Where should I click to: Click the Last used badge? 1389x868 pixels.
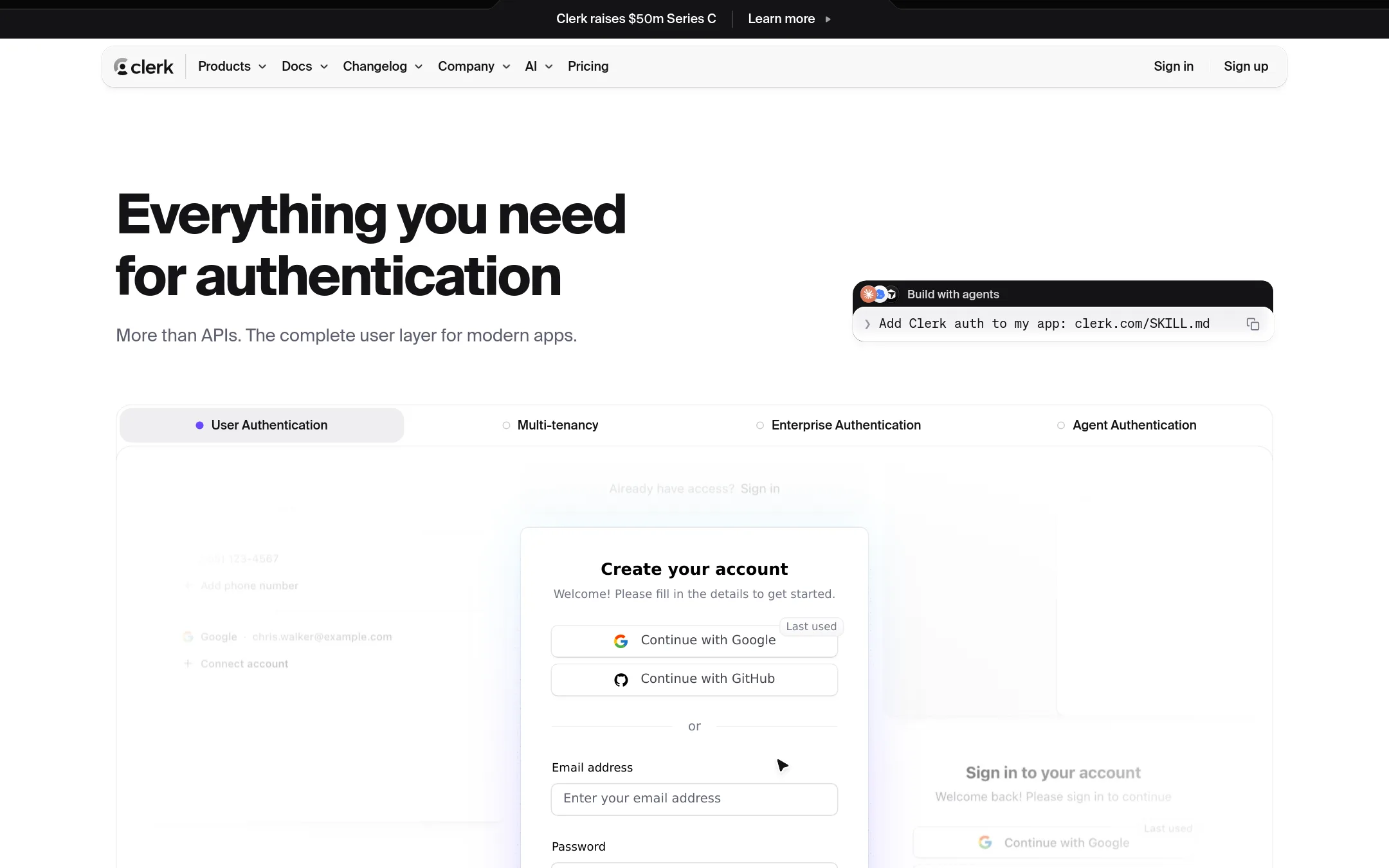coord(811,626)
